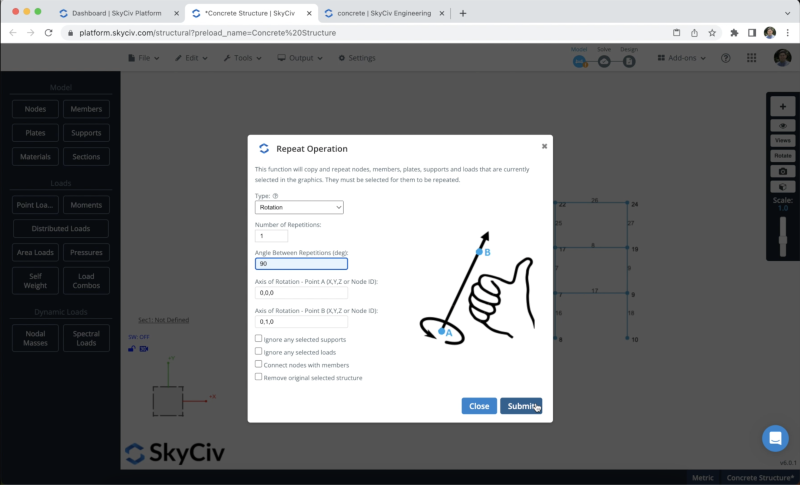Open Self Weight settings
The width and height of the screenshot is (800, 485).
pos(35,281)
